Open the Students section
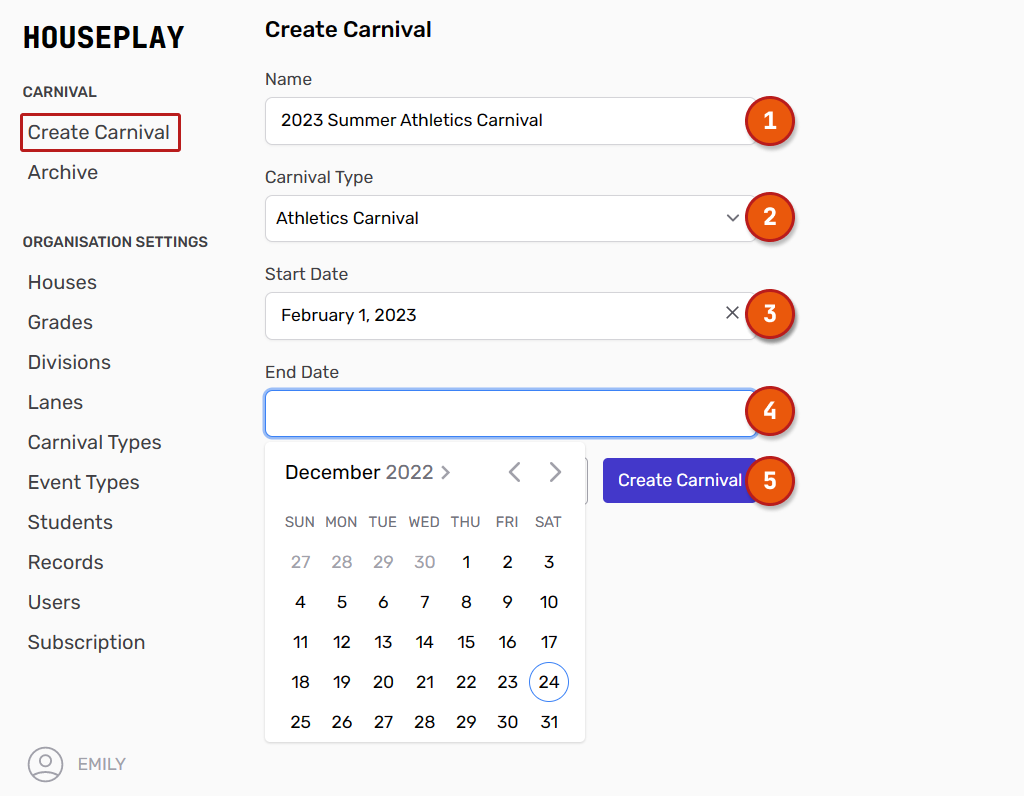Image resolution: width=1024 pixels, height=796 pixels. [70, 522]
